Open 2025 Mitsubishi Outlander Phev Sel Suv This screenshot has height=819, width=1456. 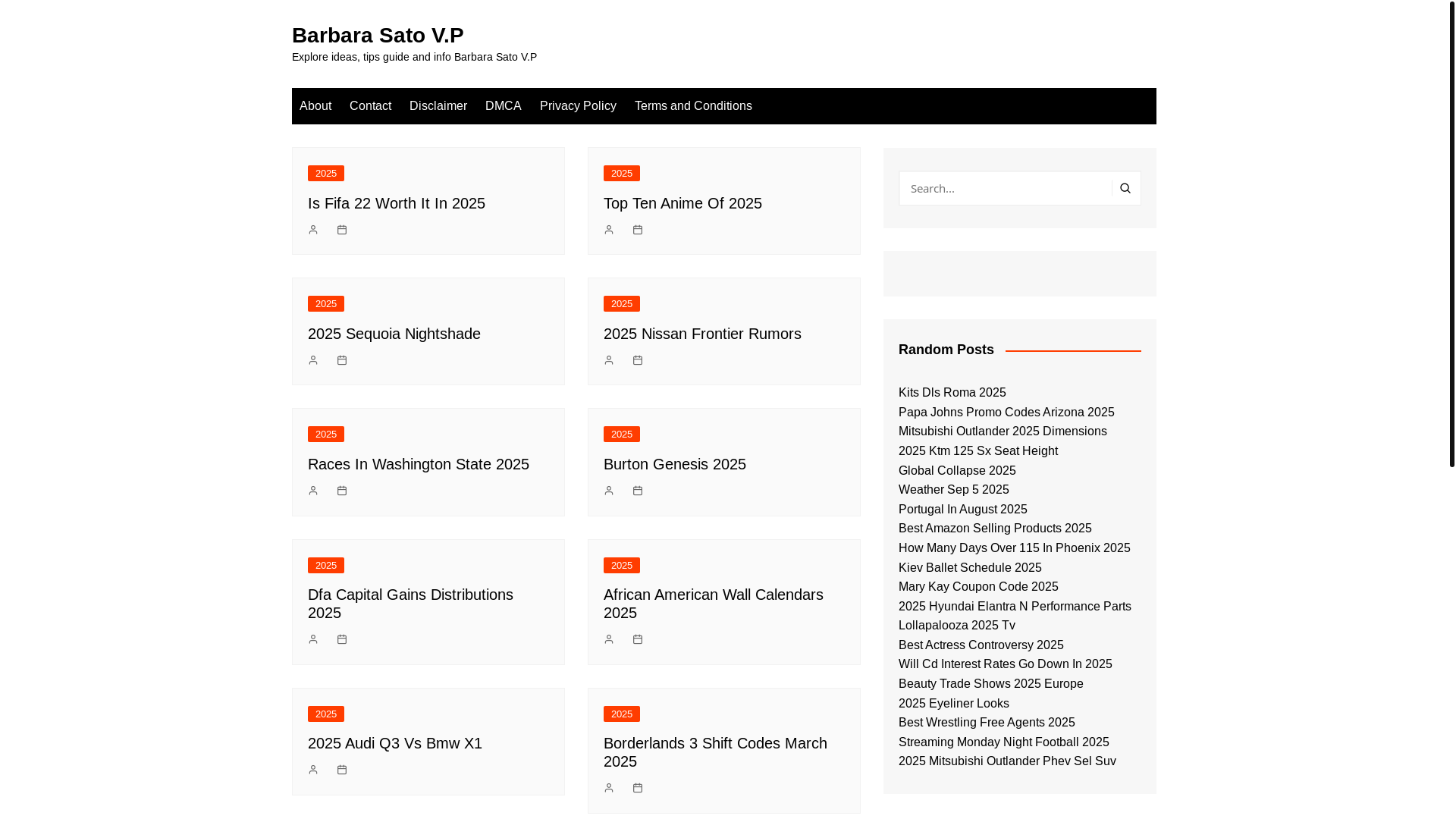tap(1007, 761)
